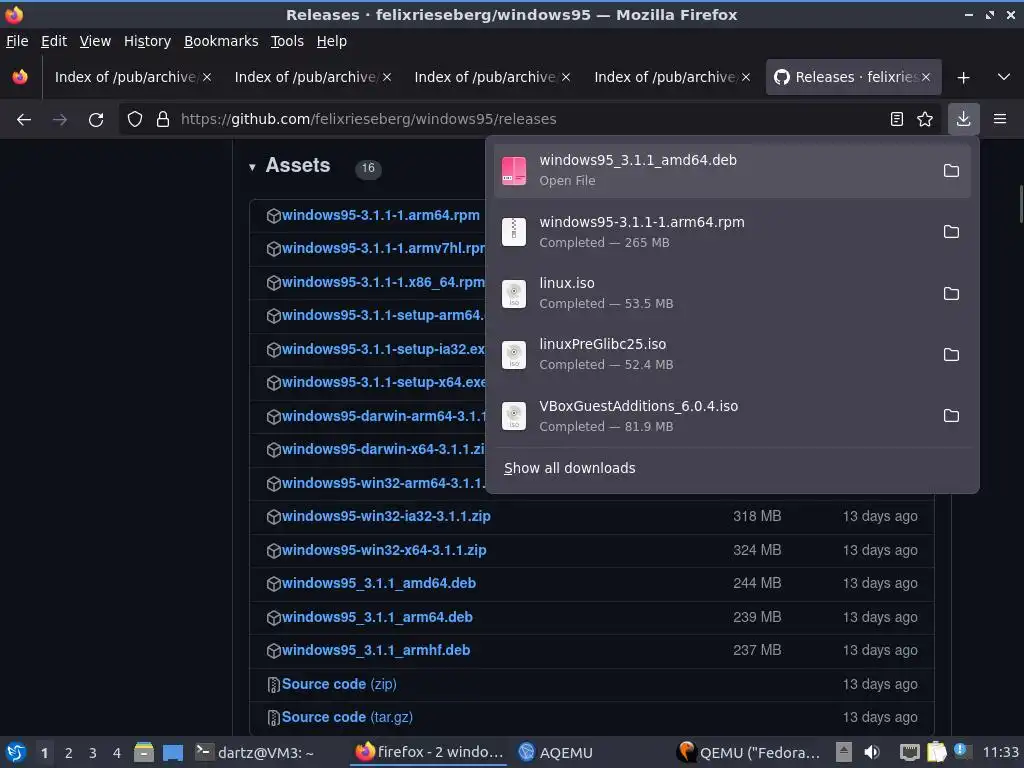Download Source code (tar.gz)
This screenshot has width=1024, height=768.
pos(347,717)
